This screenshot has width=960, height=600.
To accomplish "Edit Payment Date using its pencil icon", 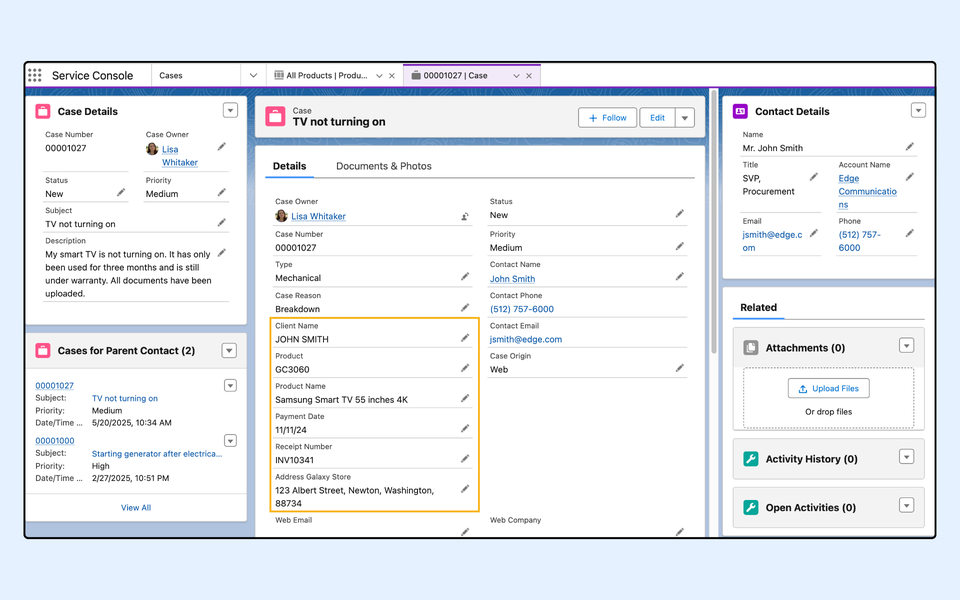I will pyautogui.click(x=465, y=428).
